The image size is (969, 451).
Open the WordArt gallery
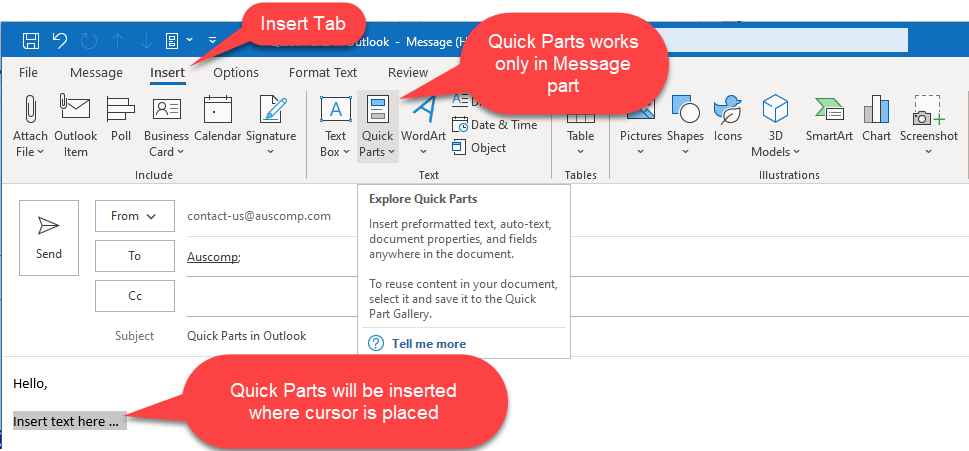pos(423,126)
